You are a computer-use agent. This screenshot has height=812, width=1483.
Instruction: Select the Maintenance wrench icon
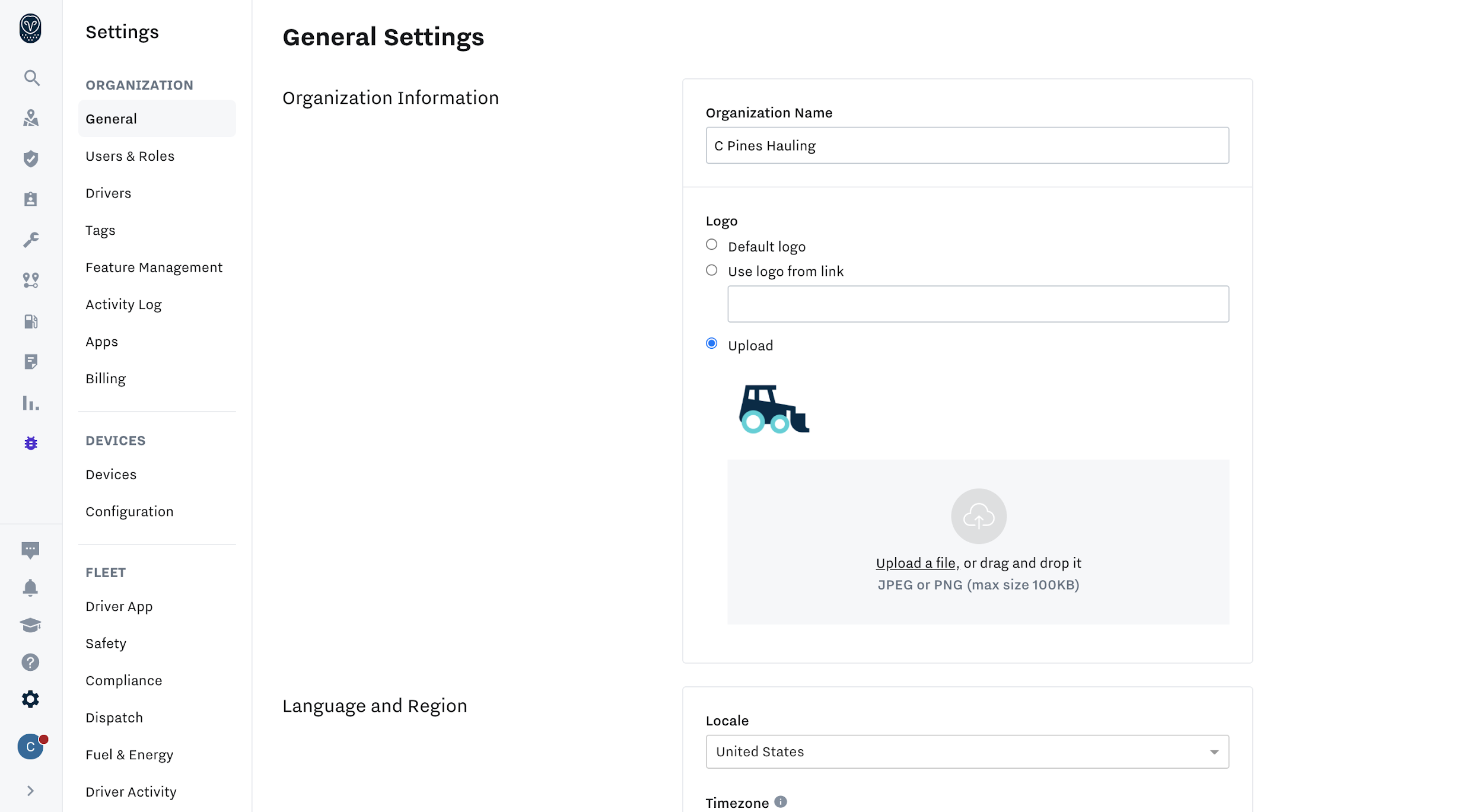click(31, 239)
